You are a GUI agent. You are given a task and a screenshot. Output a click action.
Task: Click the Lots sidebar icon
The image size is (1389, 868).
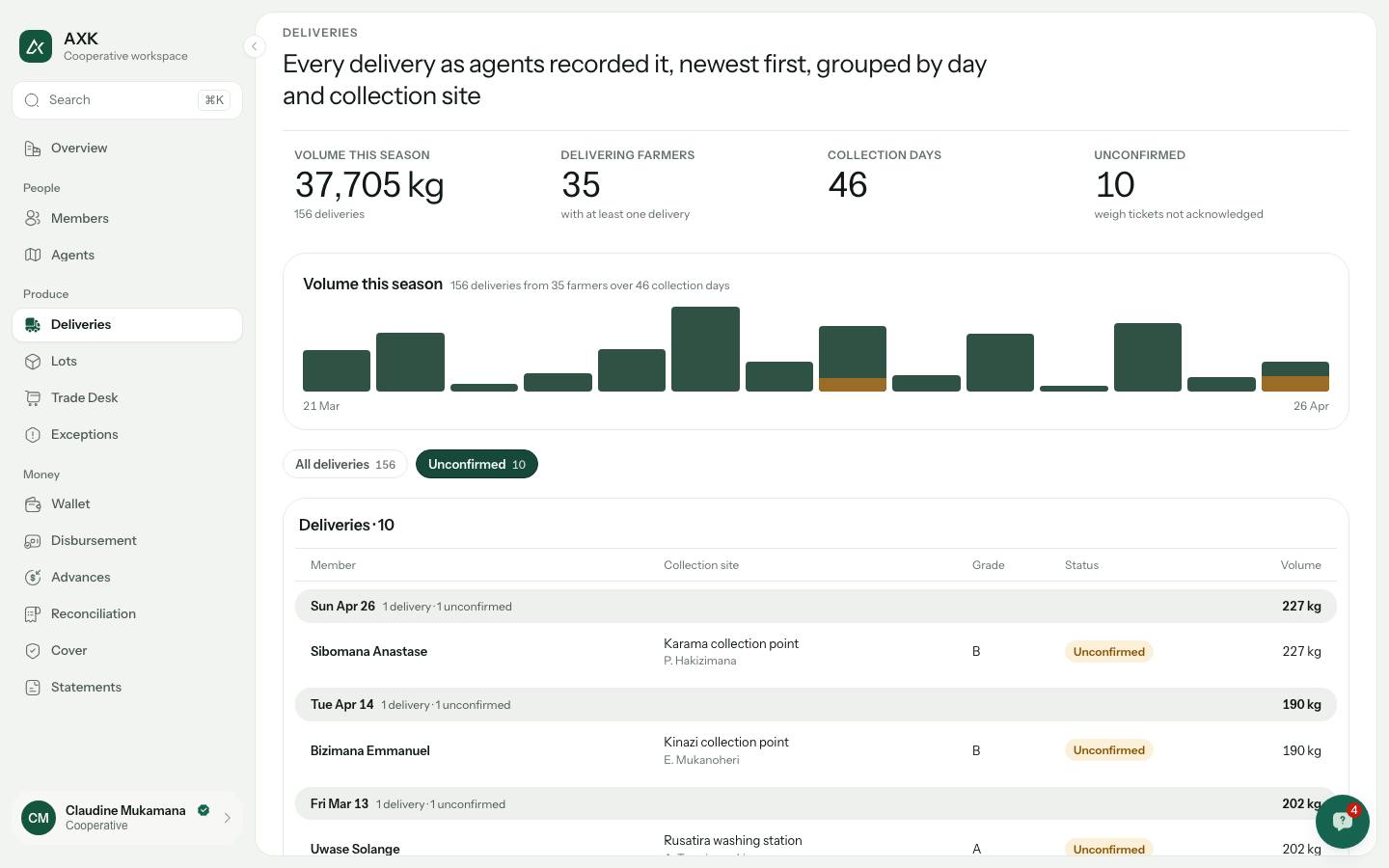tap(33, 362)
